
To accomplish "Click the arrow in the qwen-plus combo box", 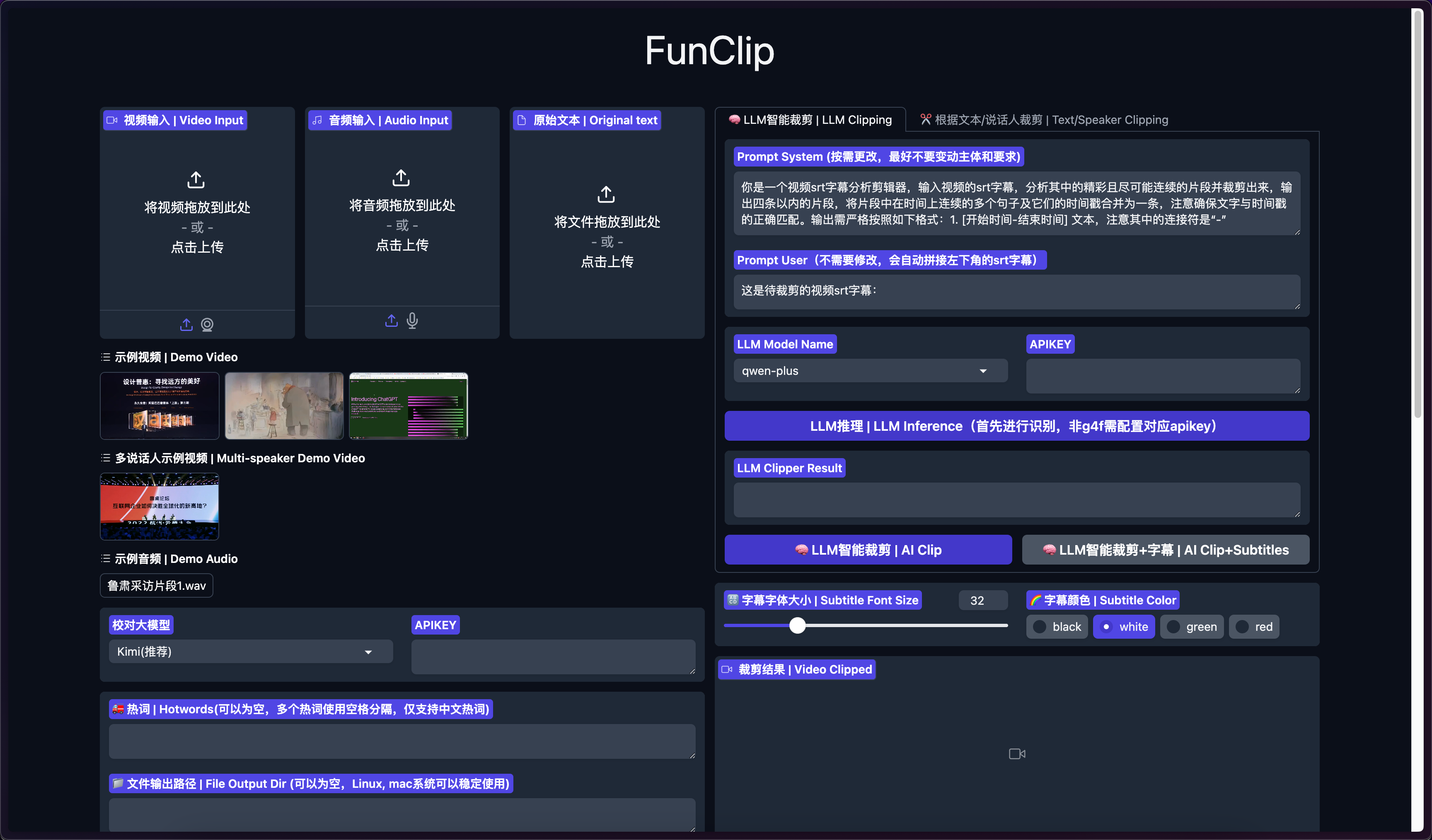I will [x=983, y=371].
